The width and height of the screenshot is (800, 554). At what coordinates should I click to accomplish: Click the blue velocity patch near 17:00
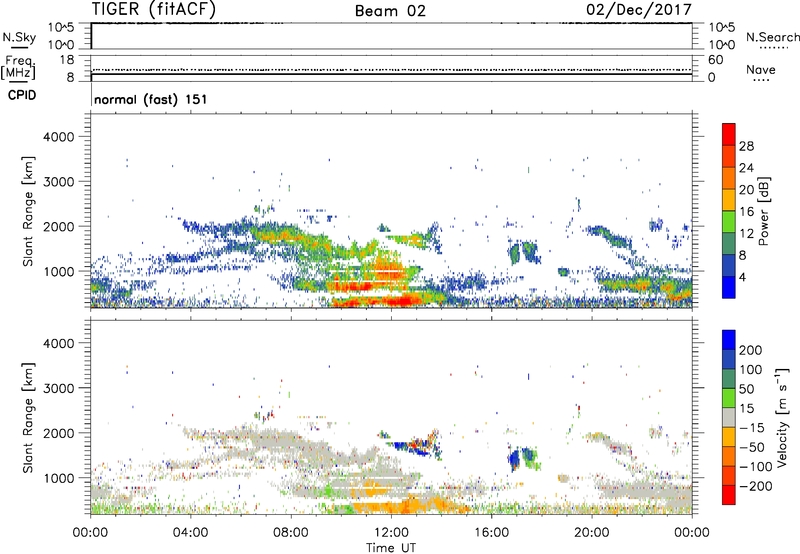(x=514, y=459)
